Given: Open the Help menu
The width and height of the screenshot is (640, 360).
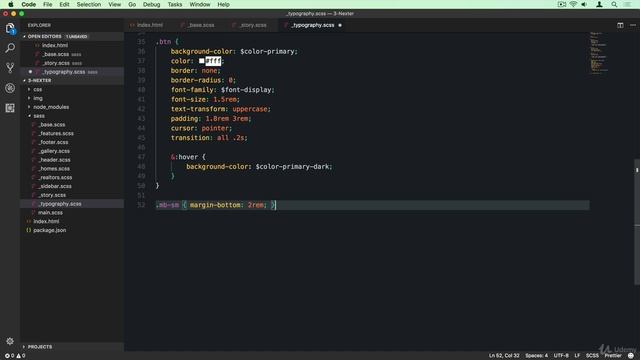Looking at the screenshot, I should (x=223, y=4).
